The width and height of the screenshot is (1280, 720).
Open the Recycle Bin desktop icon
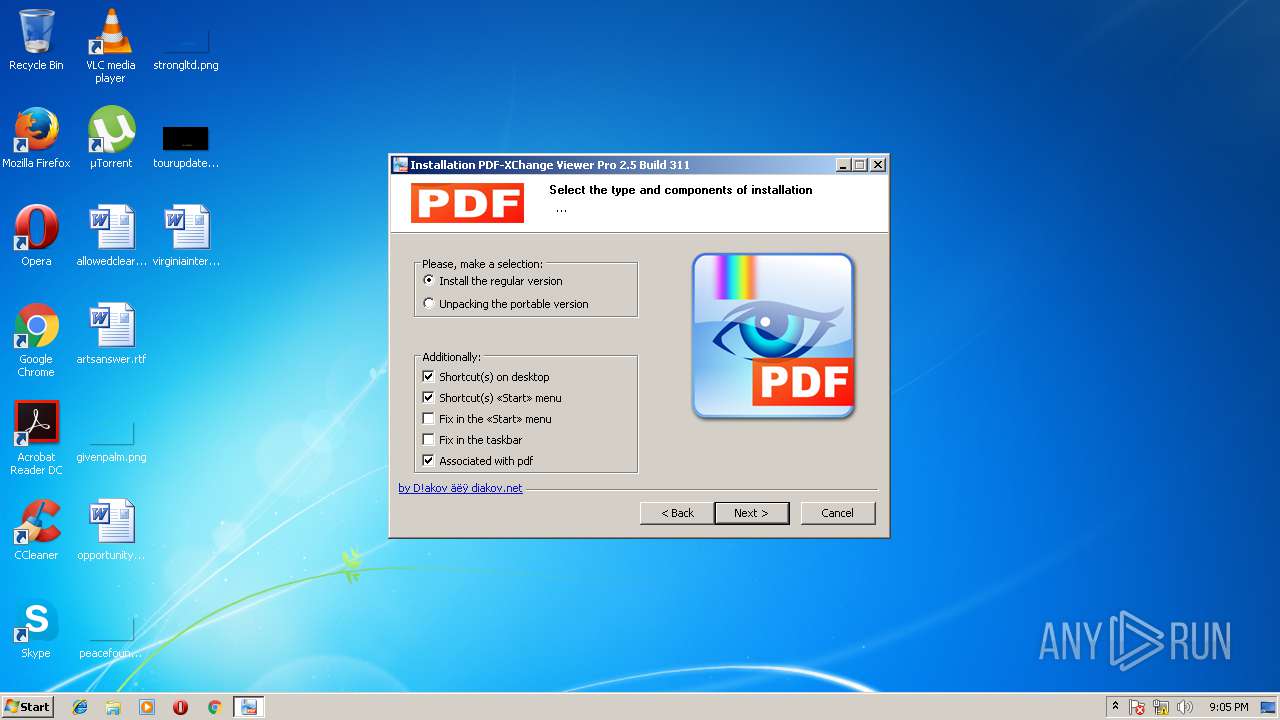[x=36, y=40]
